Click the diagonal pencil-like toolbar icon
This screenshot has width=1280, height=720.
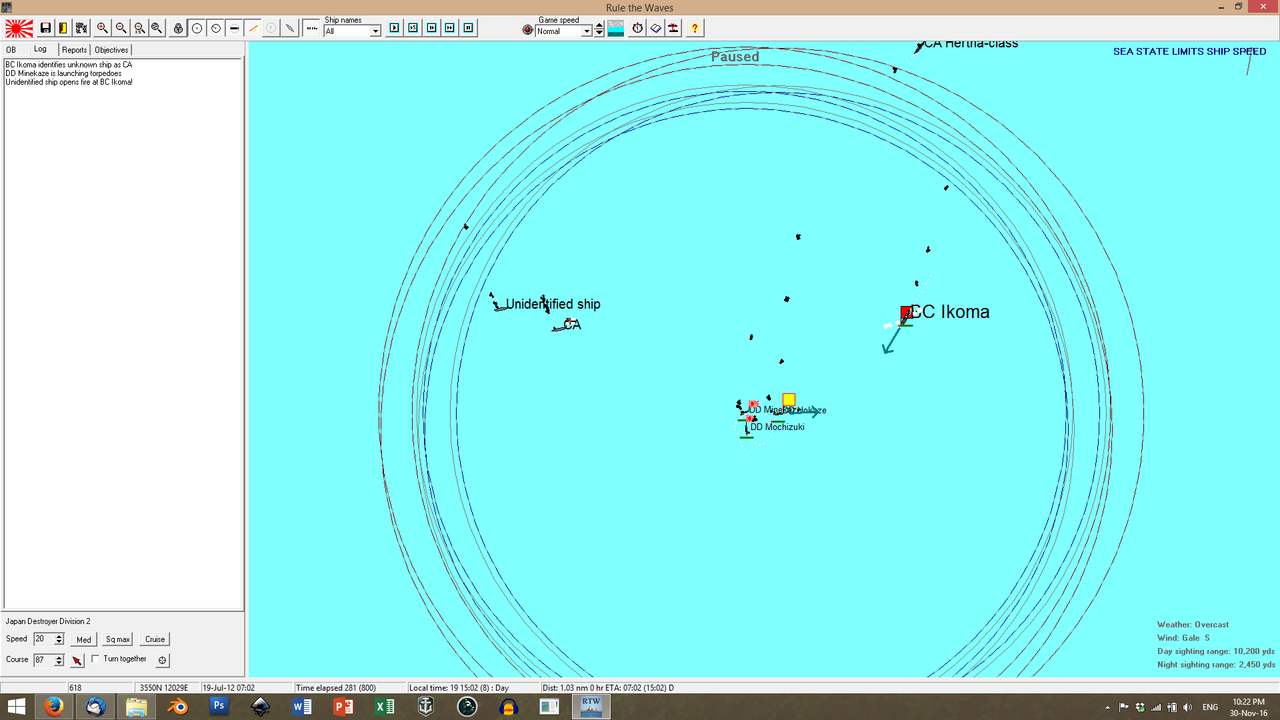tap(290, 28)
